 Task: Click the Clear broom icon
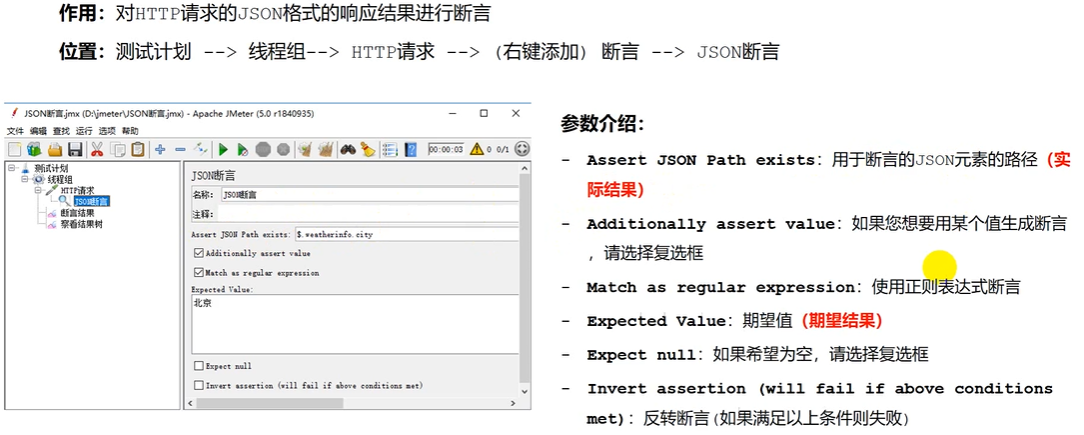[x=304, y=149]
